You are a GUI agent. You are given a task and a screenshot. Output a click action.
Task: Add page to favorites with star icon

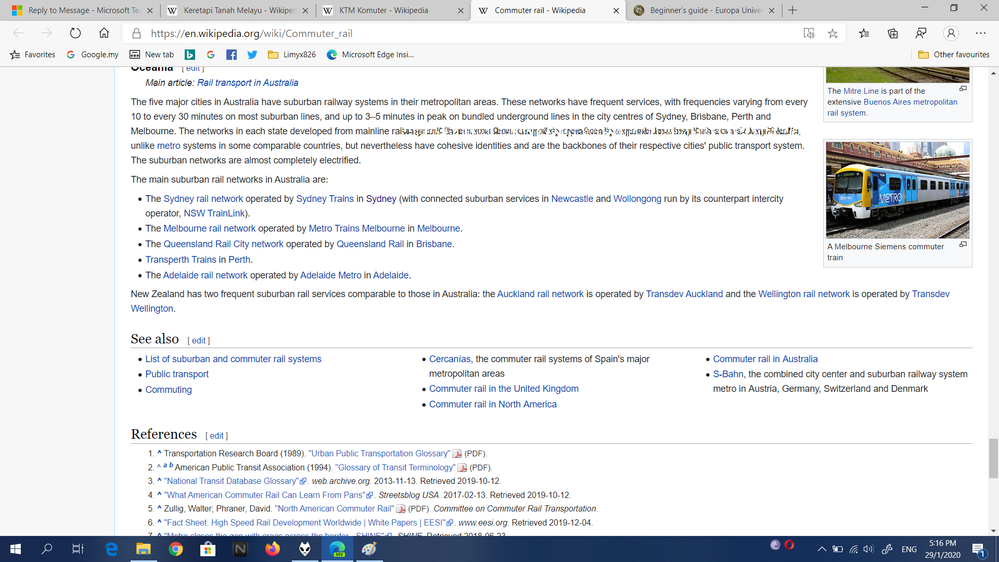833,33
